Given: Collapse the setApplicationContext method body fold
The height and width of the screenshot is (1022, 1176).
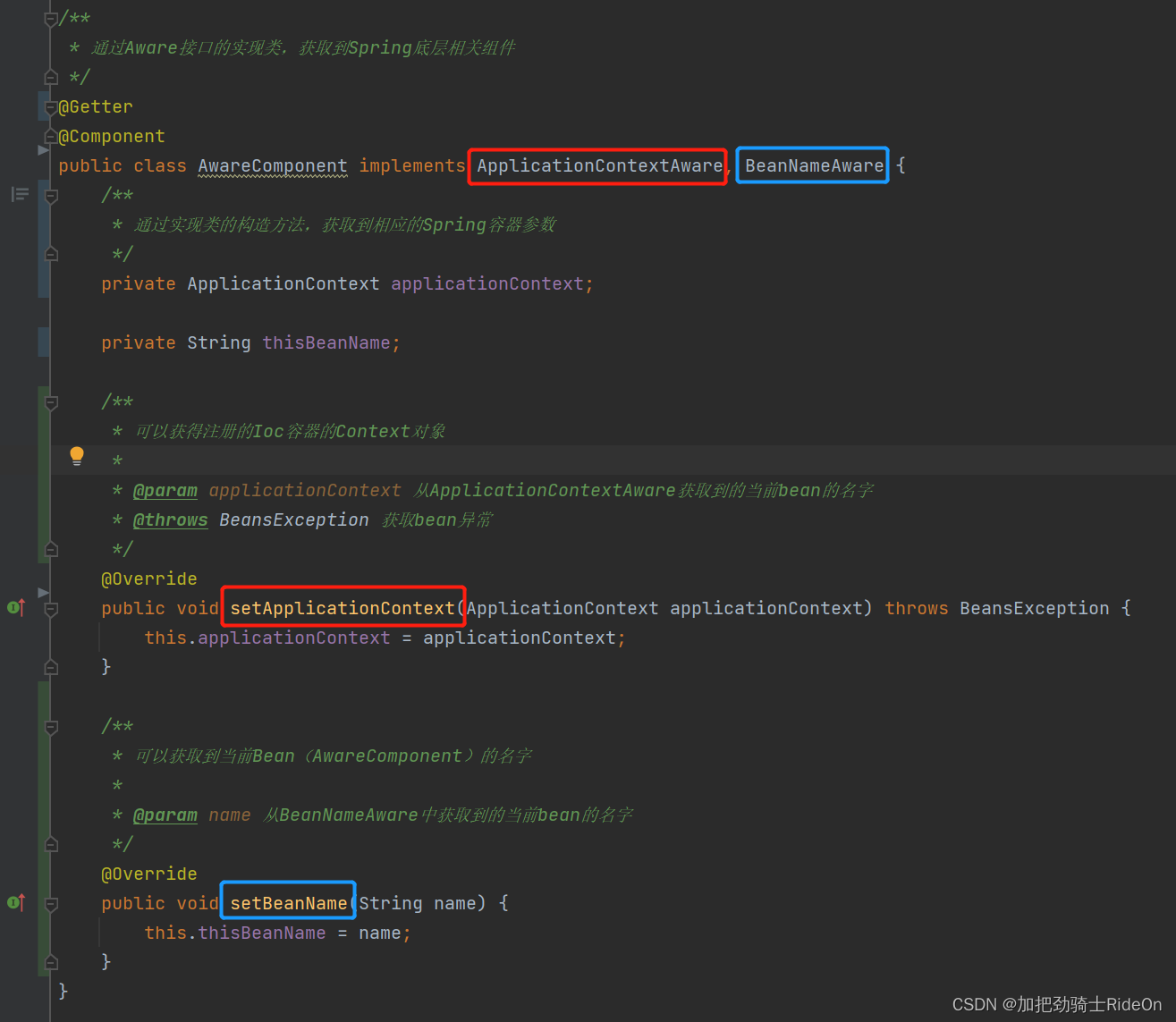Looking at the screenshot, I should 51,609.
